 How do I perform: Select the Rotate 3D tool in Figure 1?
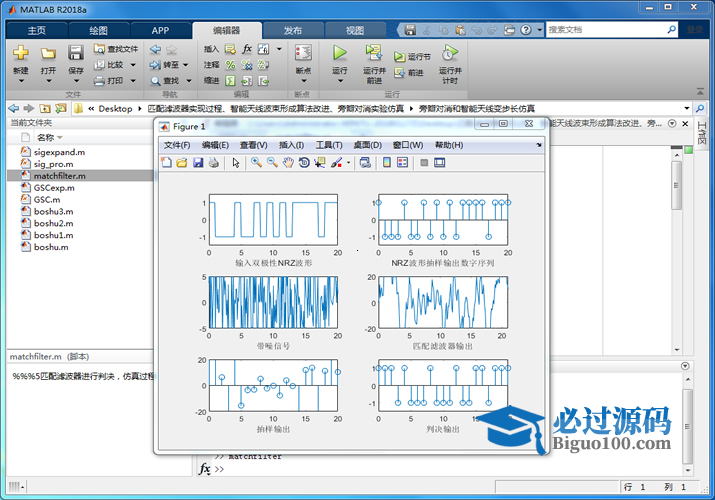304,163
